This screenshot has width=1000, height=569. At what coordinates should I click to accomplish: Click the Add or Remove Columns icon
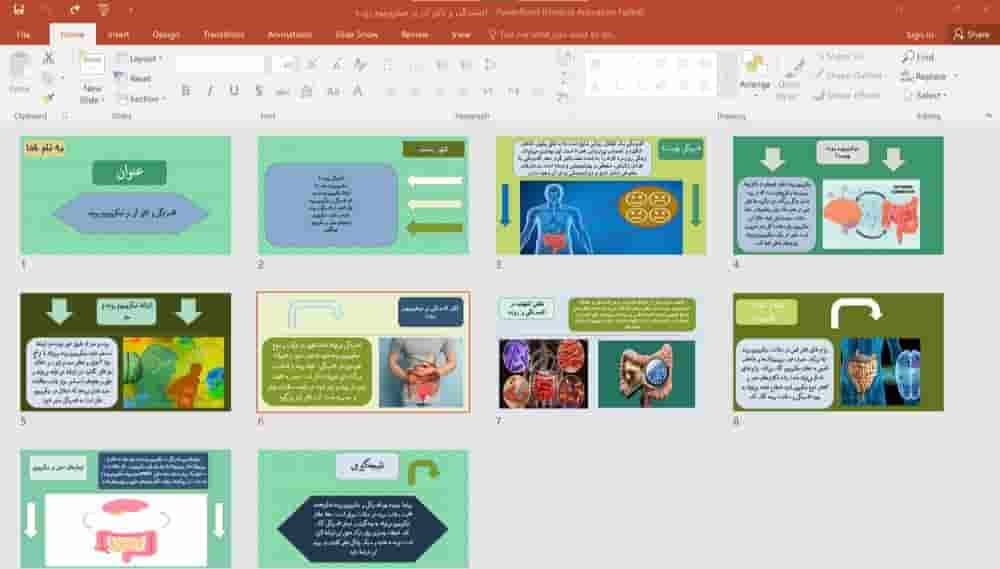click(x=538, y=92)
